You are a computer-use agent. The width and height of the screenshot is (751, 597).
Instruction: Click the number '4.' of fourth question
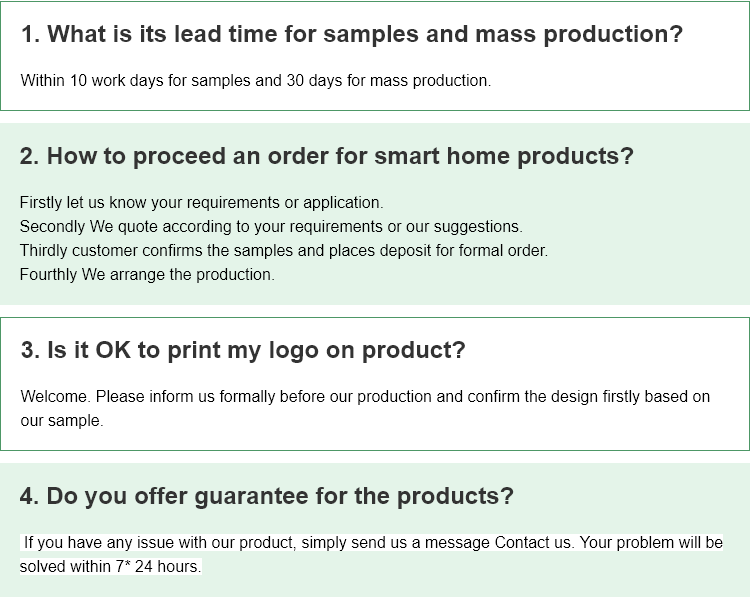click(x=29, y=496)
